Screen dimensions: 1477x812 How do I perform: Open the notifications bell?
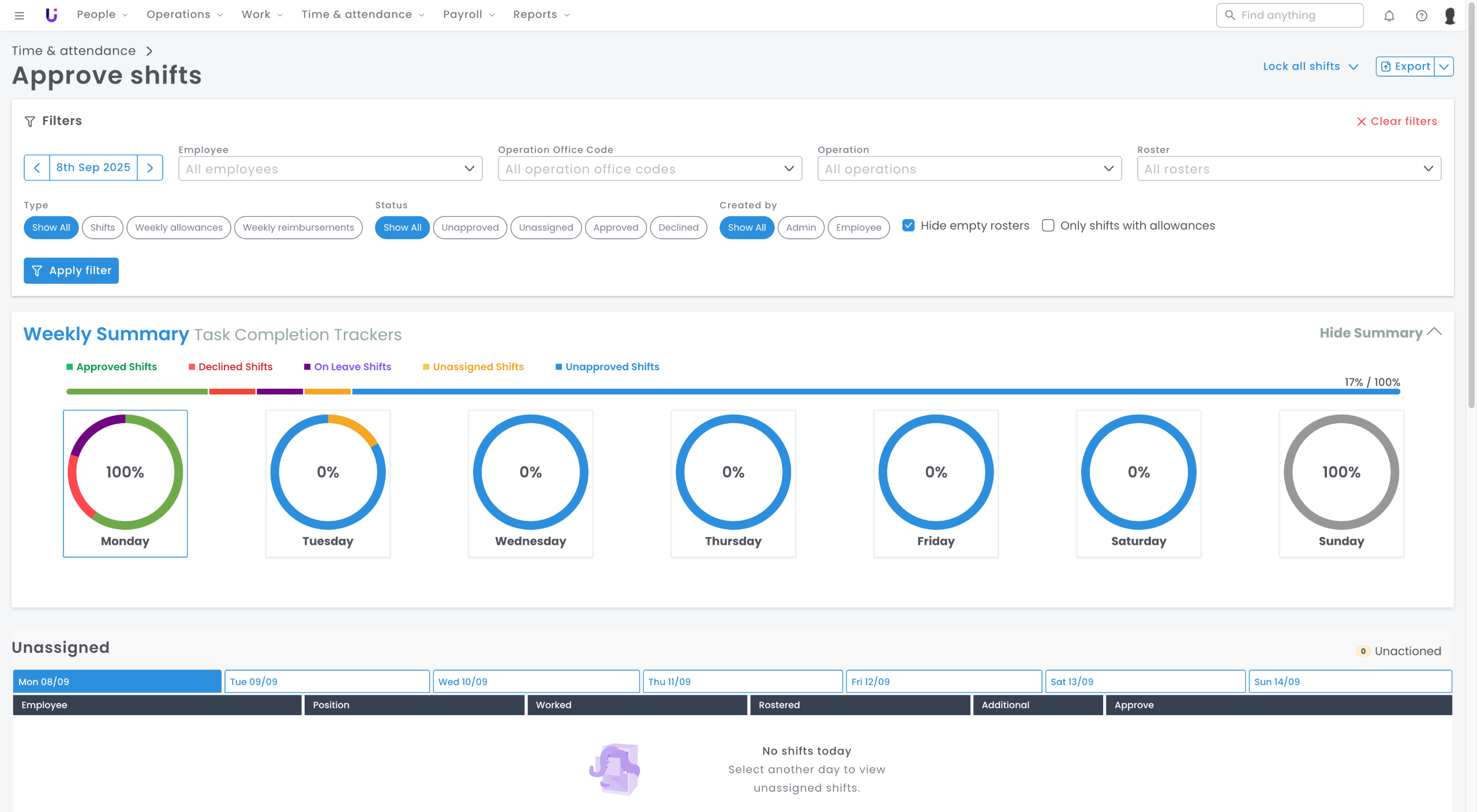click(x=1389, y=16)
